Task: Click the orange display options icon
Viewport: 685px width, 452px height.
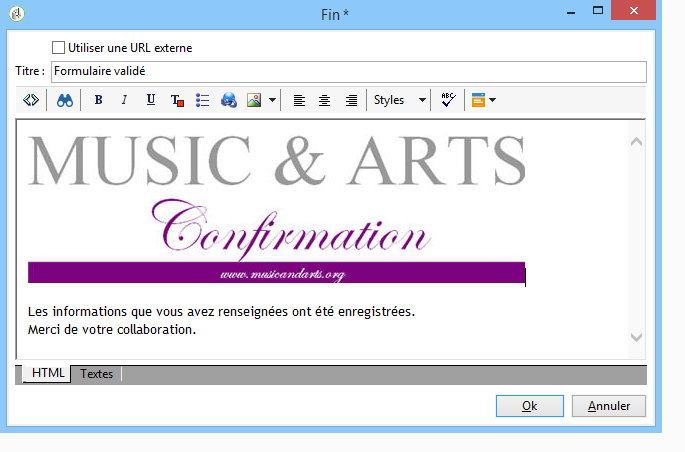Action: coord(478,100)
